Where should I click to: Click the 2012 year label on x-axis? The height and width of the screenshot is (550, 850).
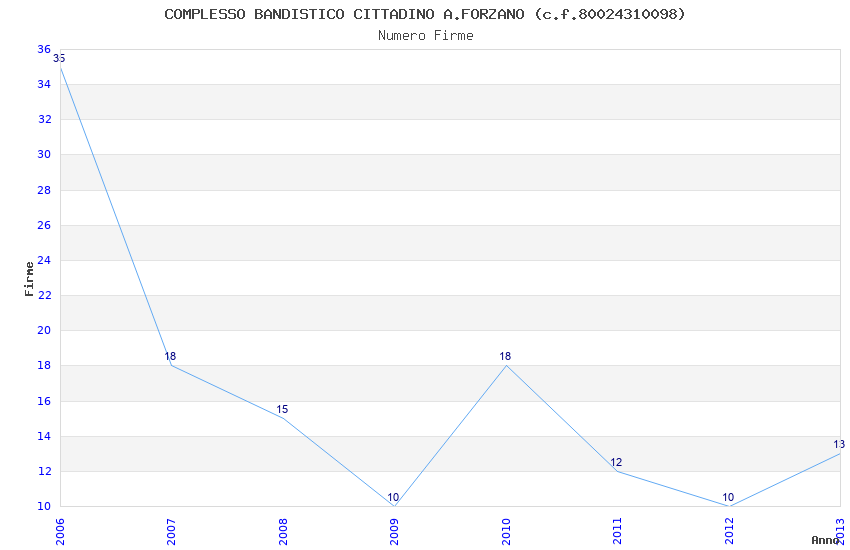click(729, 532)
